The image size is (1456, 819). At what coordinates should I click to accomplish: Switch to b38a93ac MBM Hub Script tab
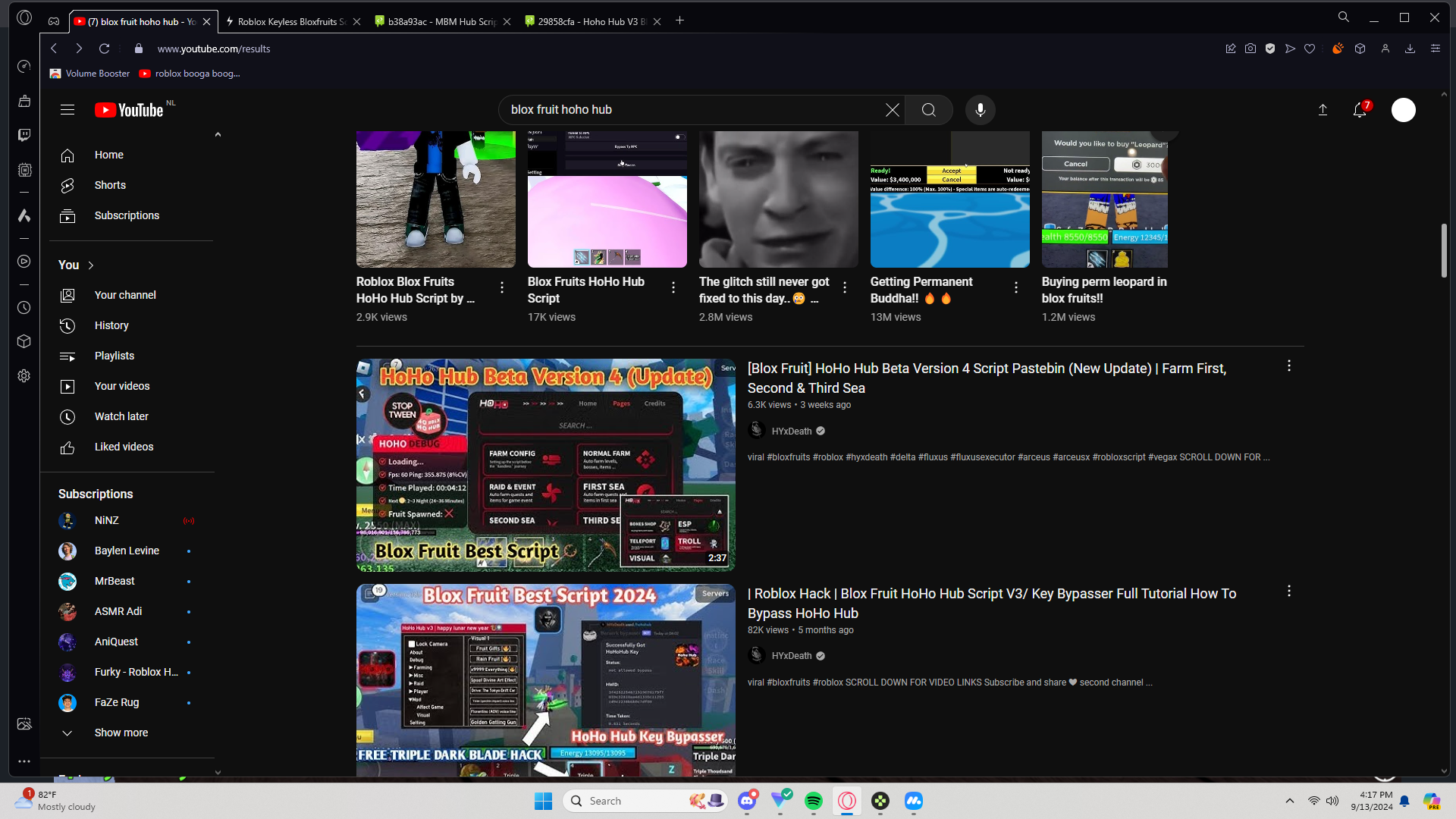pos(442,21)
